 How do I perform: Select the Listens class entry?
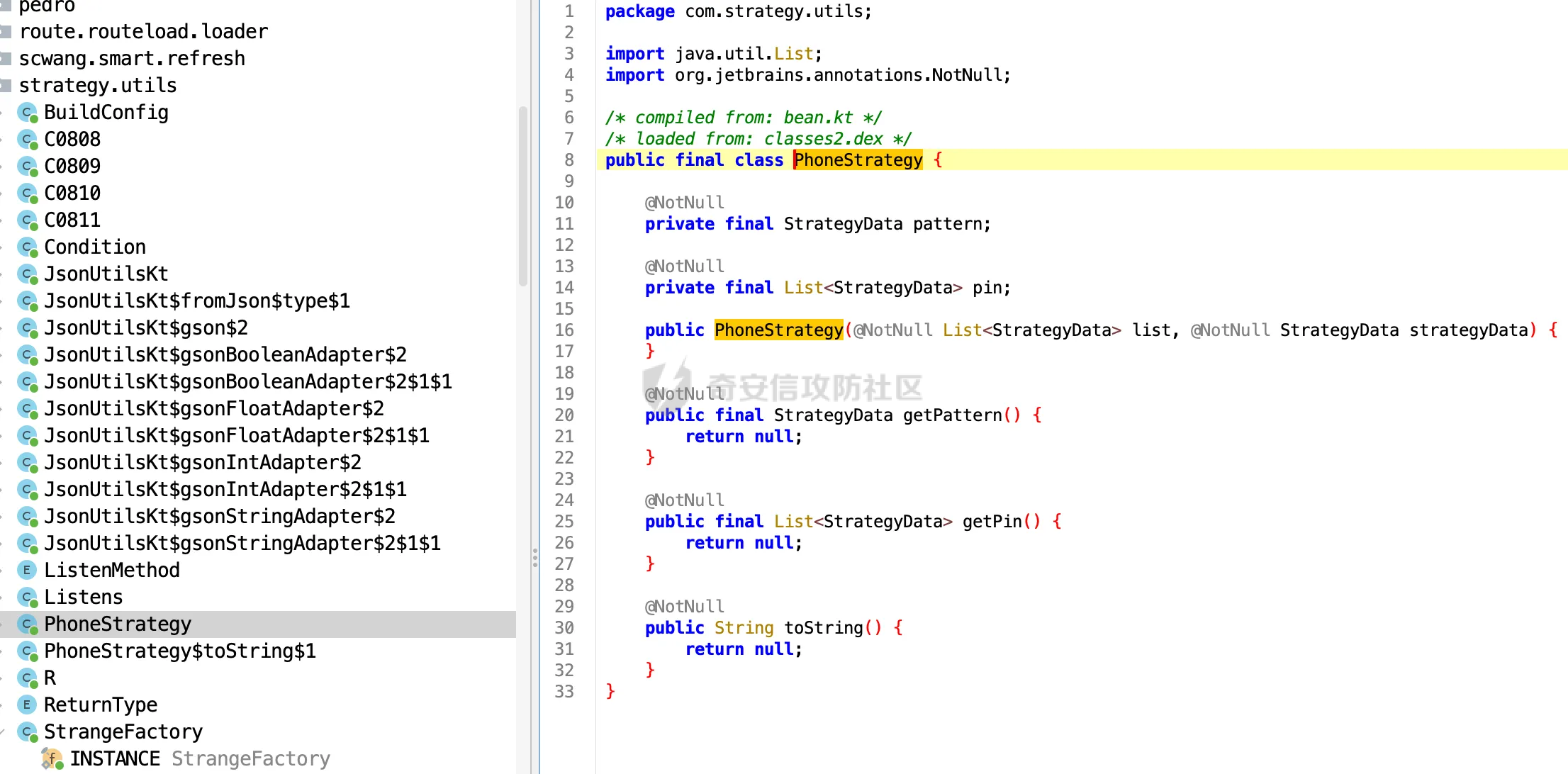click(x=84, y=598)
